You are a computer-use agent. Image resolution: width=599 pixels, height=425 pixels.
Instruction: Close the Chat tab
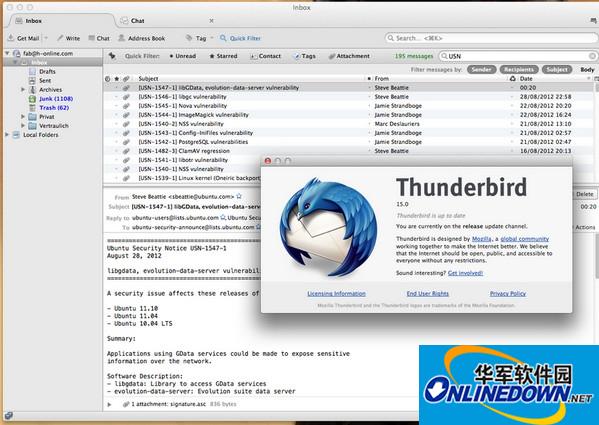click(211, 21)
